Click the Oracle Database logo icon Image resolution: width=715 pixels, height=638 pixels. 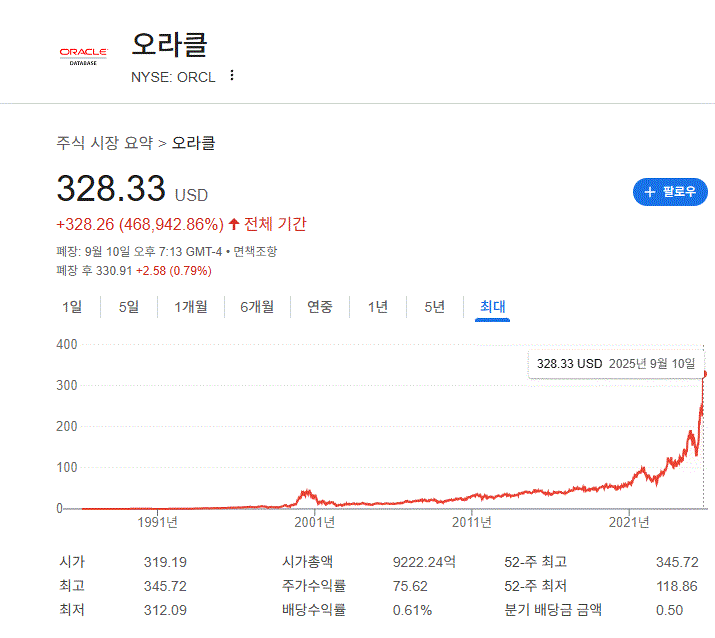coord(84,55)
